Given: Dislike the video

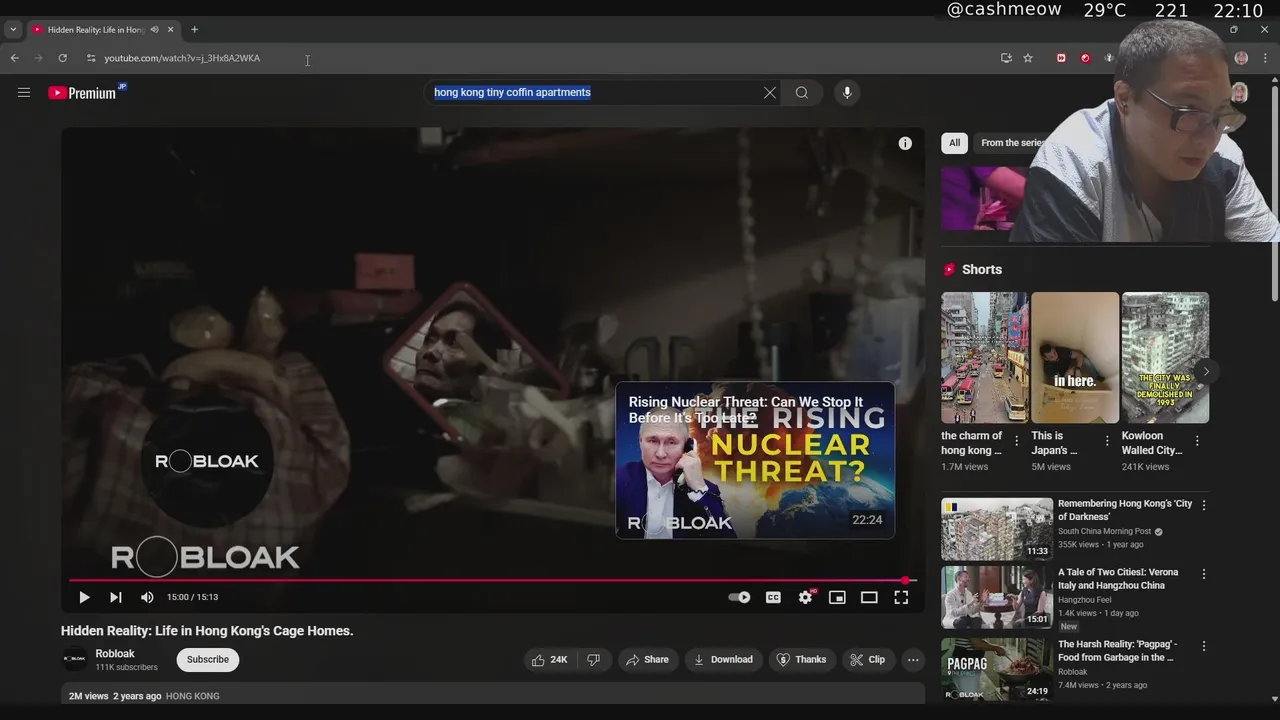Looking at the screenshot, I should (x=593, y=660).
